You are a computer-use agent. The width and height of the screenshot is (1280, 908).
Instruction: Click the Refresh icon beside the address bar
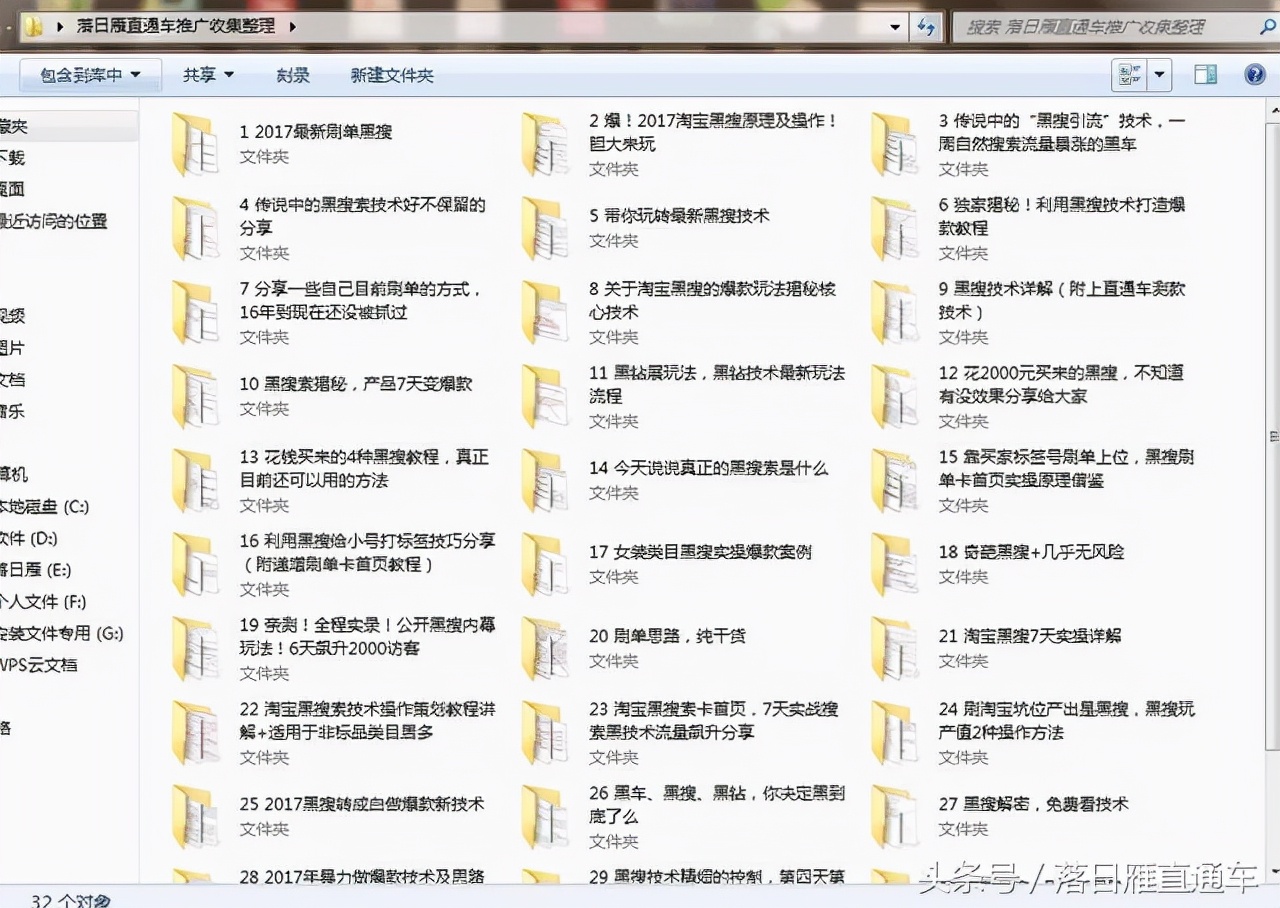click(927, 27)
